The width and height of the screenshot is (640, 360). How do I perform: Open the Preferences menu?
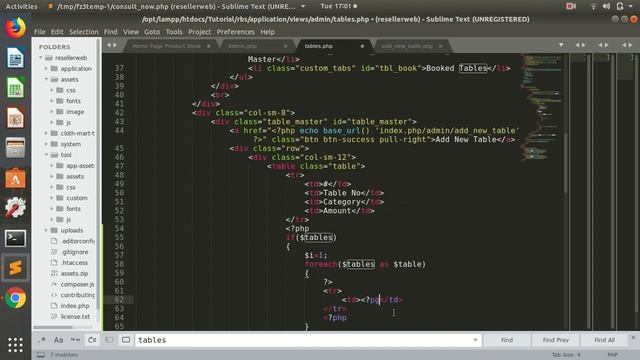pos(236,32)
